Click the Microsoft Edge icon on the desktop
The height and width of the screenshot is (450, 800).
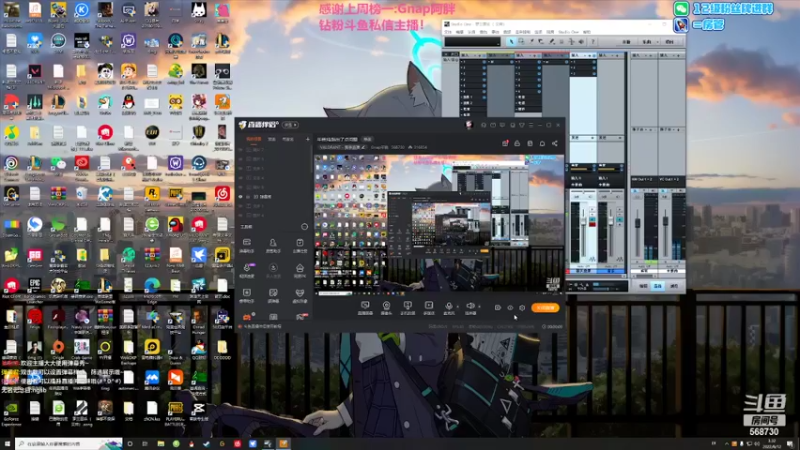pyautogui.click(x=152, y=288)
